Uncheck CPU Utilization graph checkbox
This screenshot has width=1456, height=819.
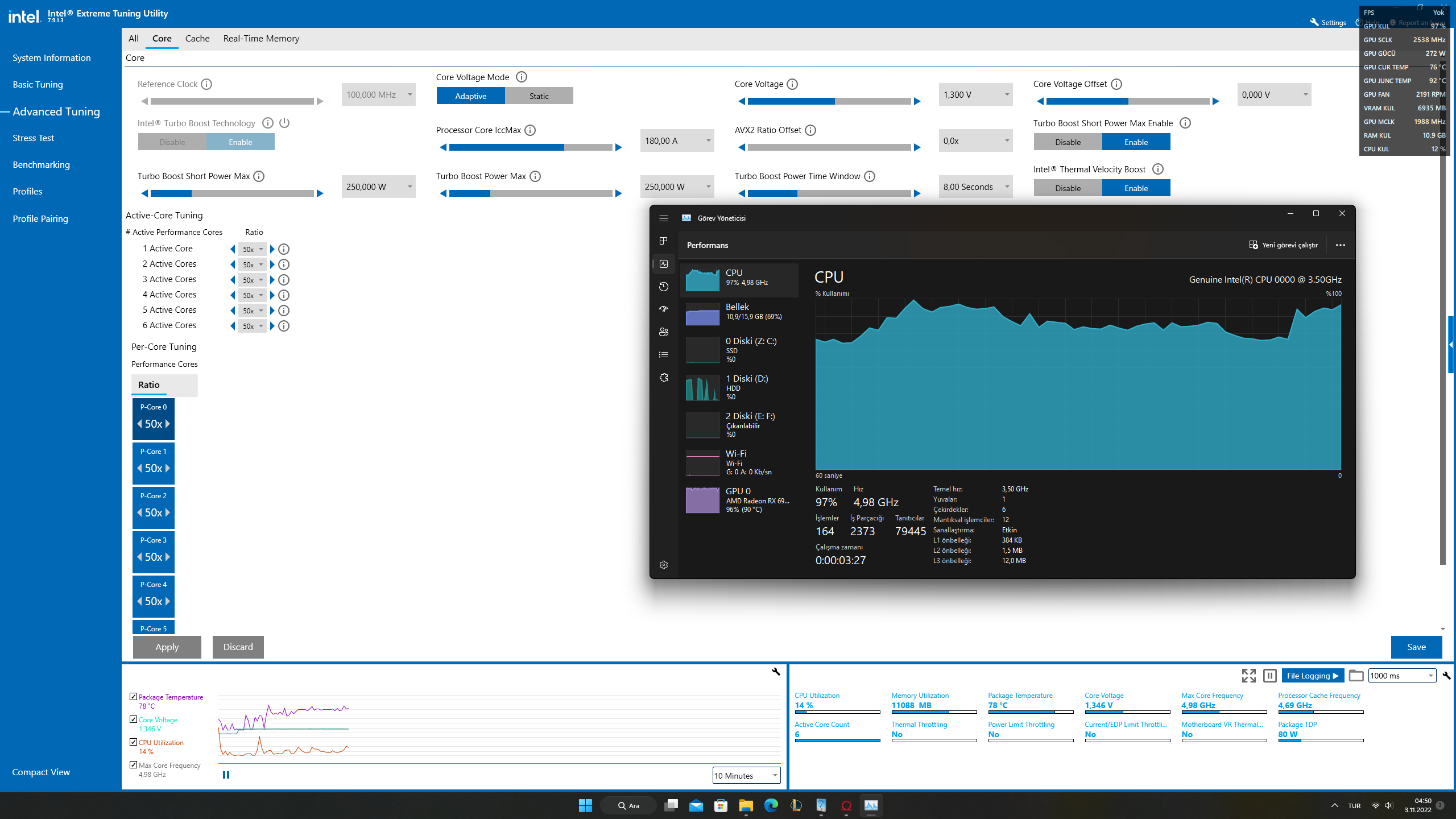click(134, 742)
